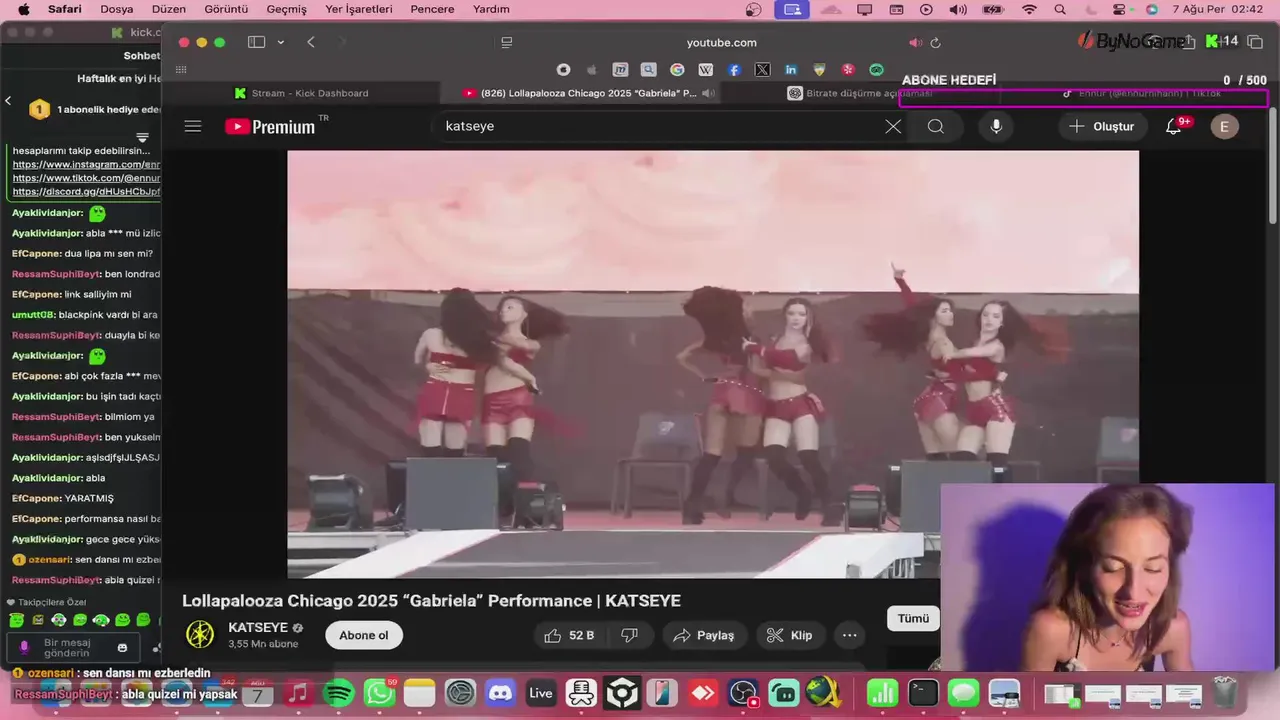This screenshot has width=1280, height=720.
Task: Click the youtube.com address bar
Action: coord(721,42)
